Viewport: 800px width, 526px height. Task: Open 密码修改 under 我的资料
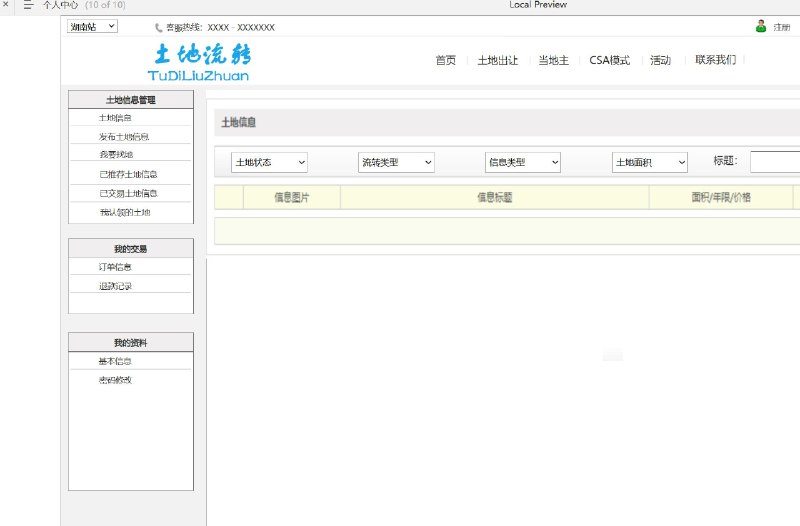[x=115, y=380]
